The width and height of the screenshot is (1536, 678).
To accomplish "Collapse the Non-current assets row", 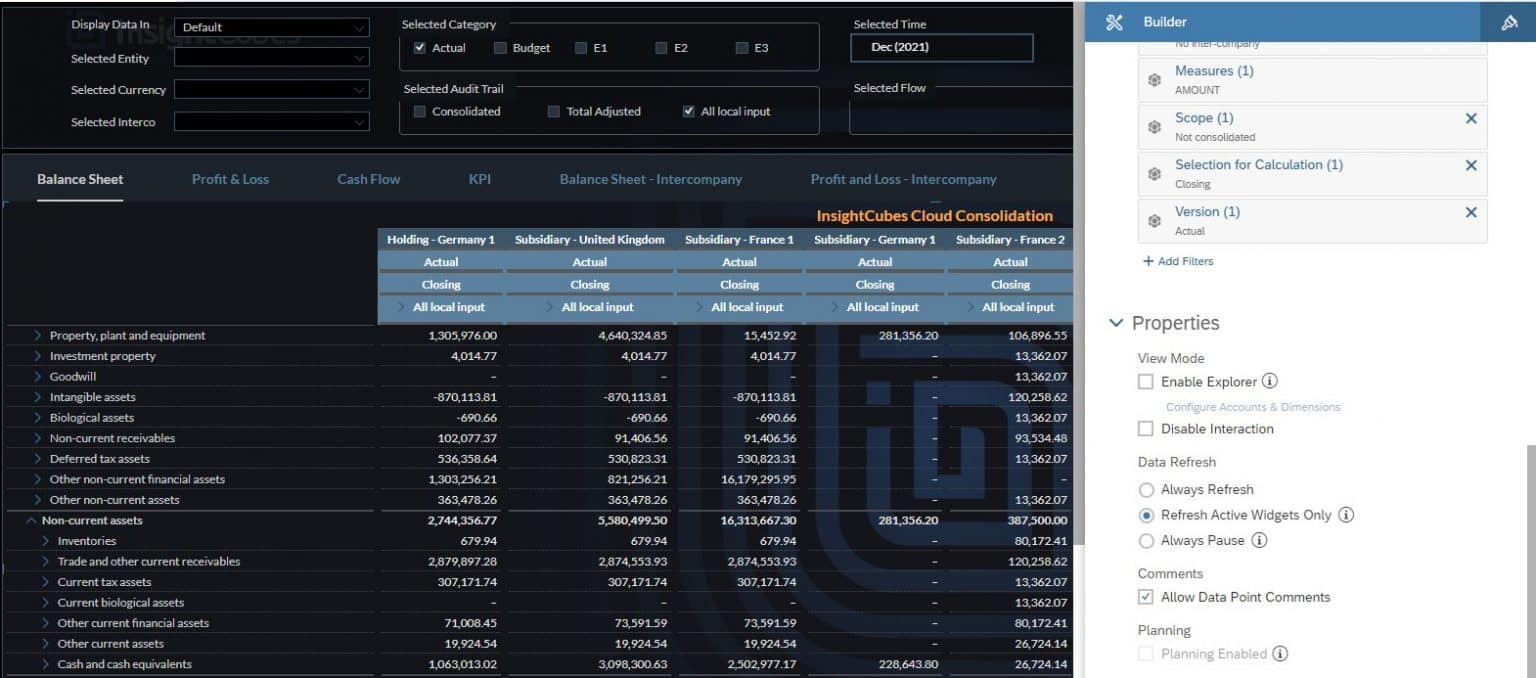I will pyautogui.click(x=33, y=520).
